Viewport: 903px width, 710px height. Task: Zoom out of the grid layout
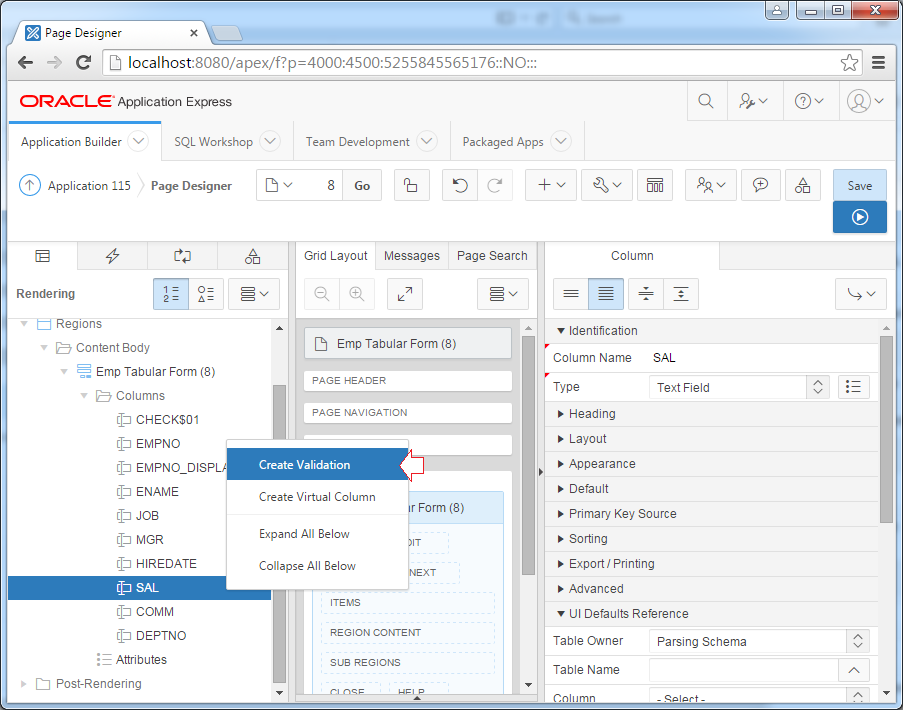[x=322, y=294]
